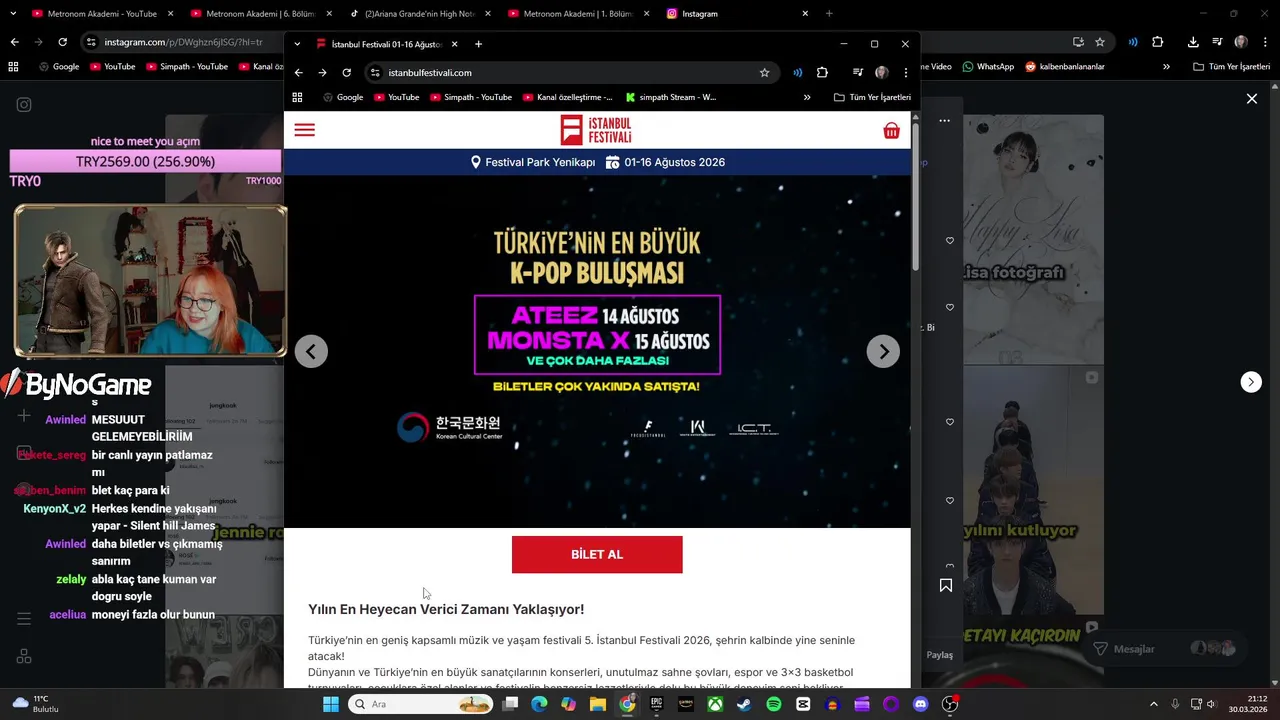Open Spotify from the taskbar
This screenshot has width=1280, height=720.
tap(774, 704)
